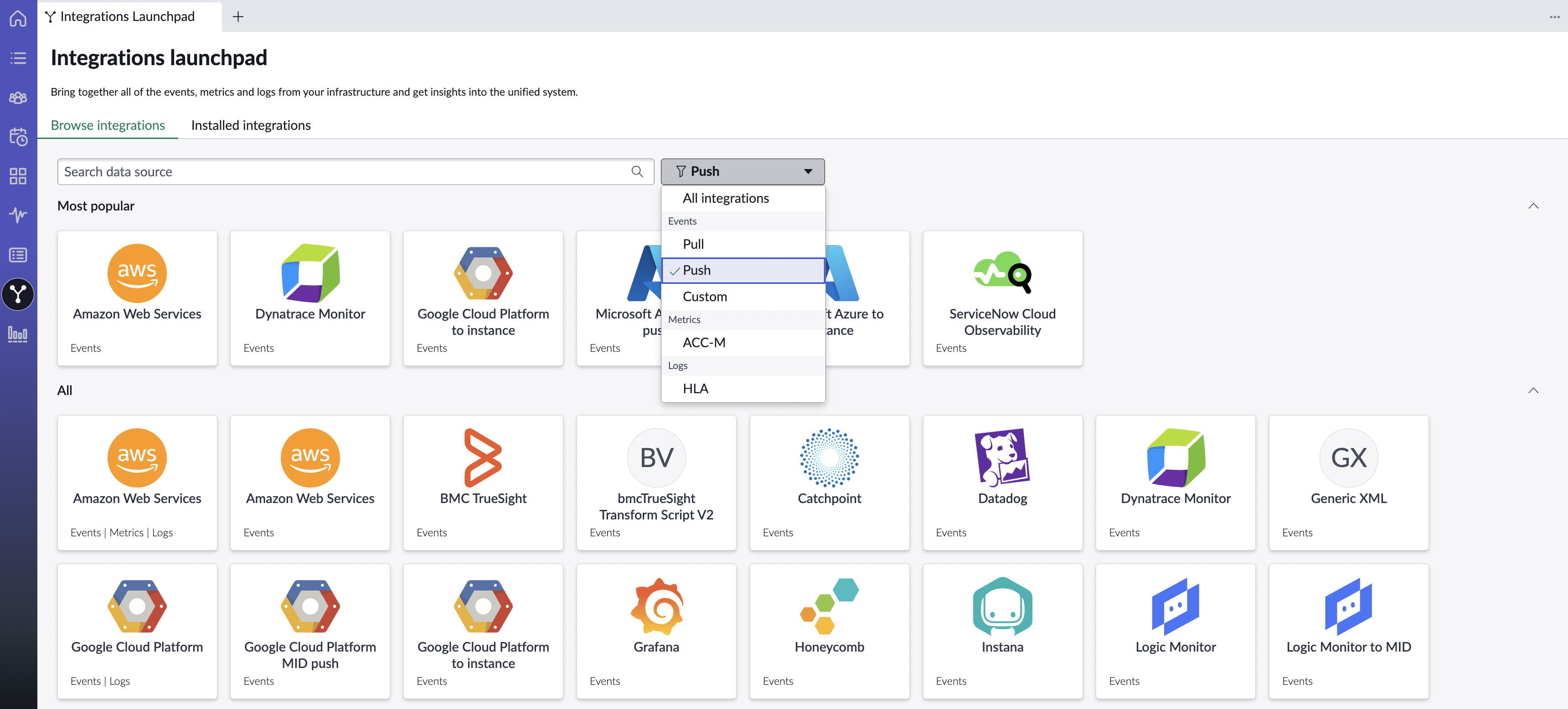Click the Search data source field
Image resolution: width=1568 pixels, height=709 pixels.
(356, 172)
